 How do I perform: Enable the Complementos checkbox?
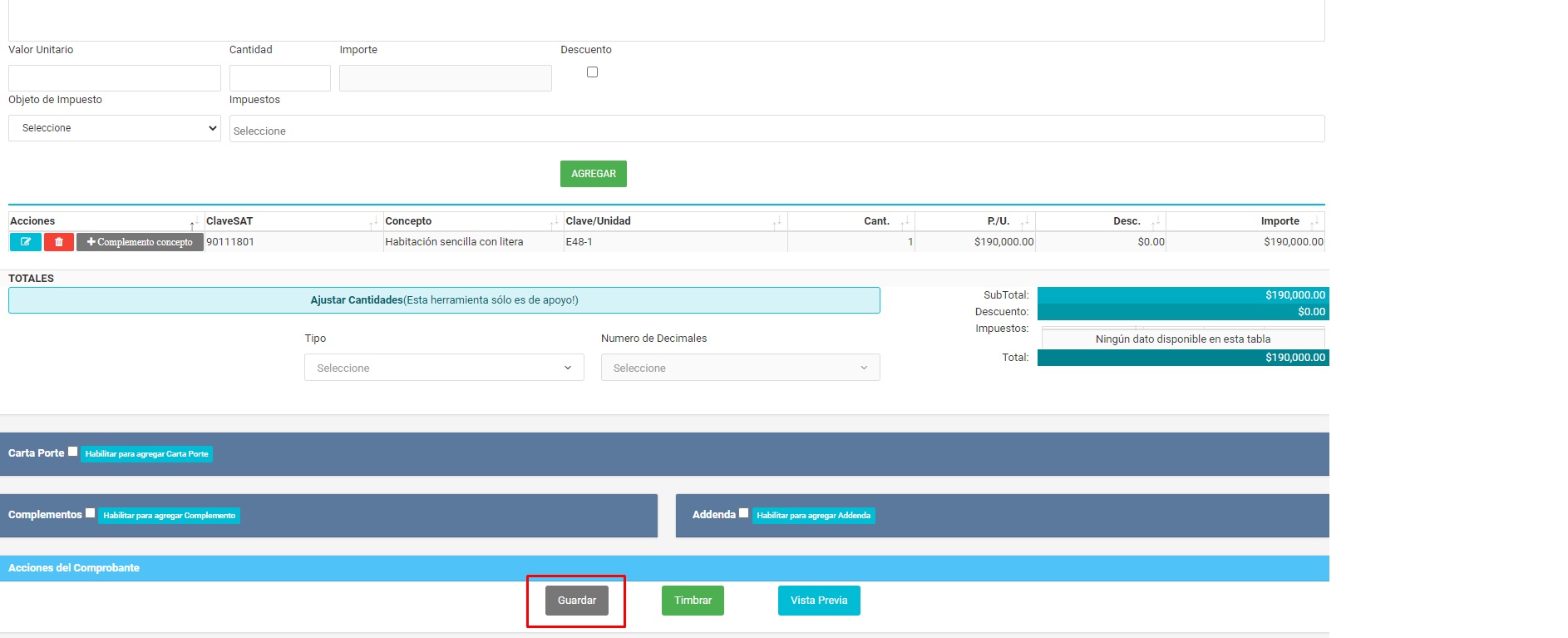click(91, 513)
